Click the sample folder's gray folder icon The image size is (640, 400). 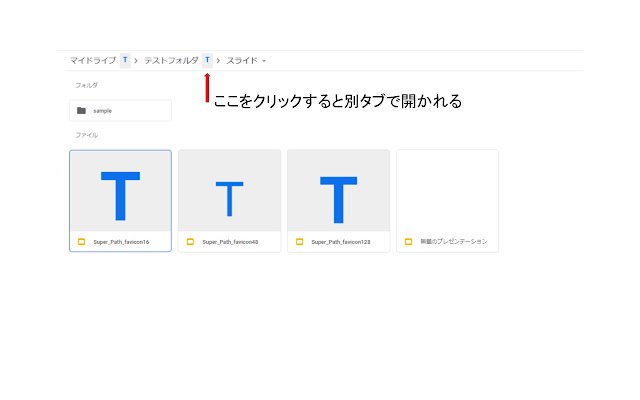click(81, 111)
